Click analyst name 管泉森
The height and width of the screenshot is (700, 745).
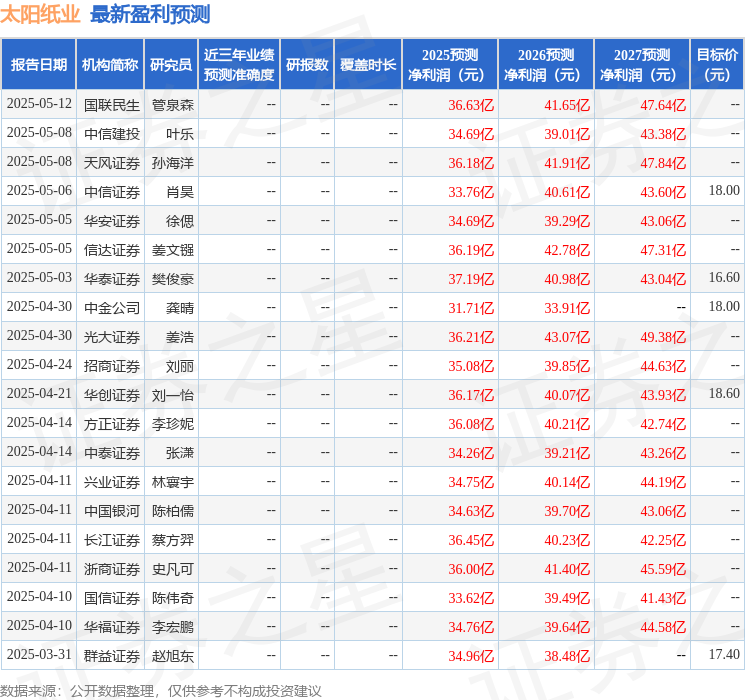click(x=172, y=105)
